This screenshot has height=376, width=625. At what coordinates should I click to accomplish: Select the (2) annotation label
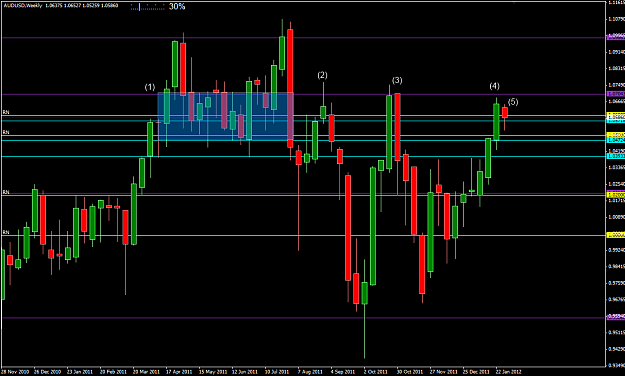[322, 75]
